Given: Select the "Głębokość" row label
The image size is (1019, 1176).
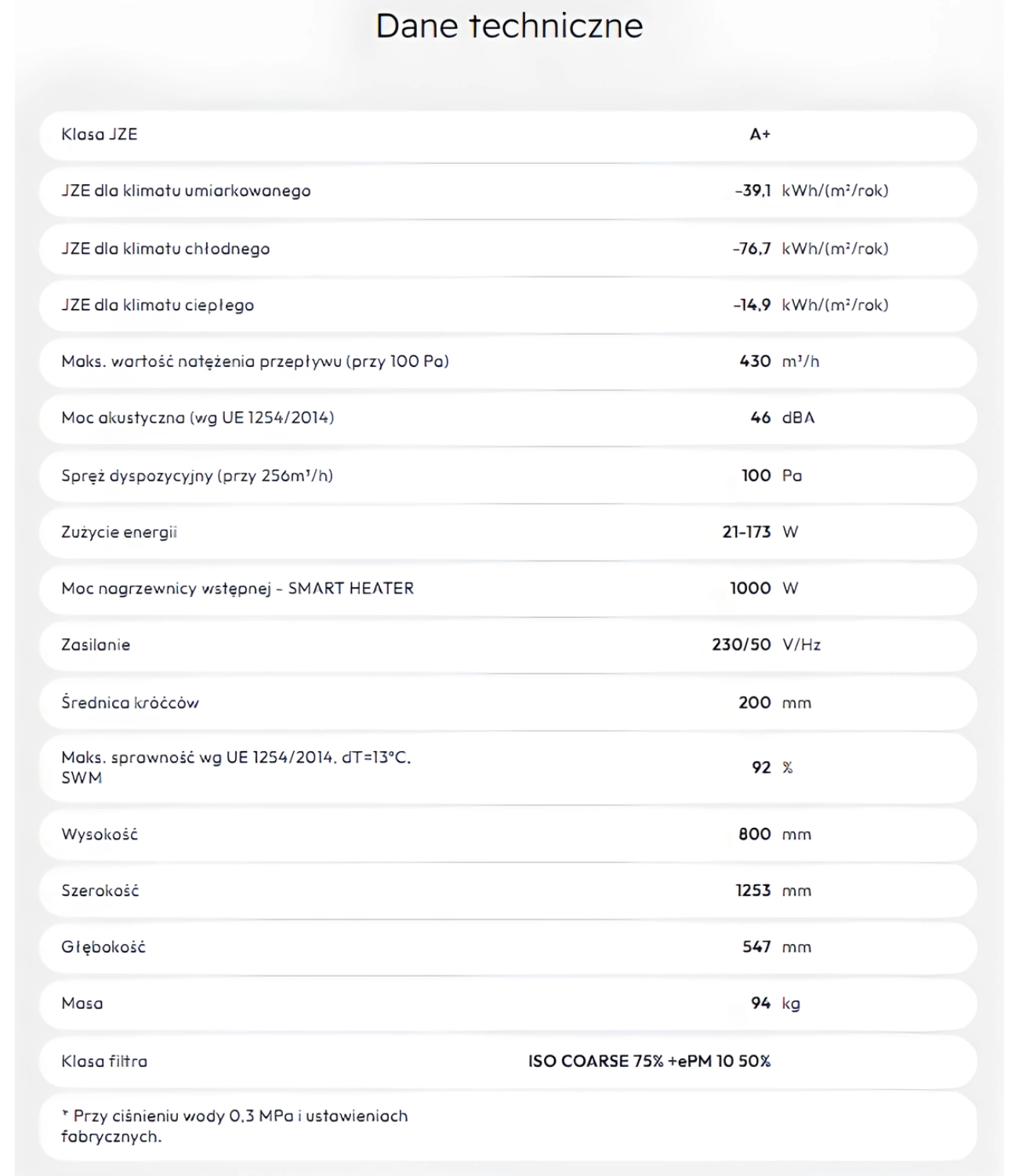Looking at the screenshot, I should click(x=103, y=947).
